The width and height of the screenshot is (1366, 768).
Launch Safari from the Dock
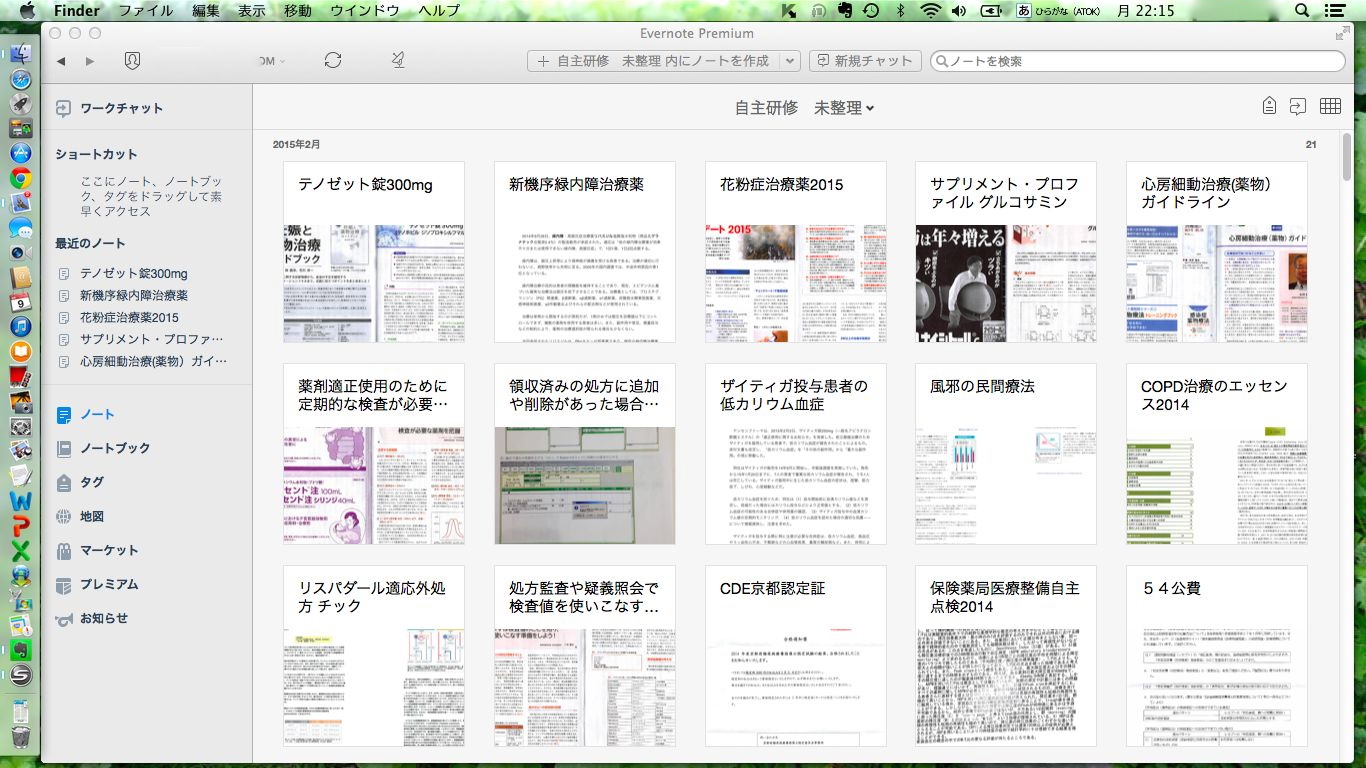click(20, 79)
